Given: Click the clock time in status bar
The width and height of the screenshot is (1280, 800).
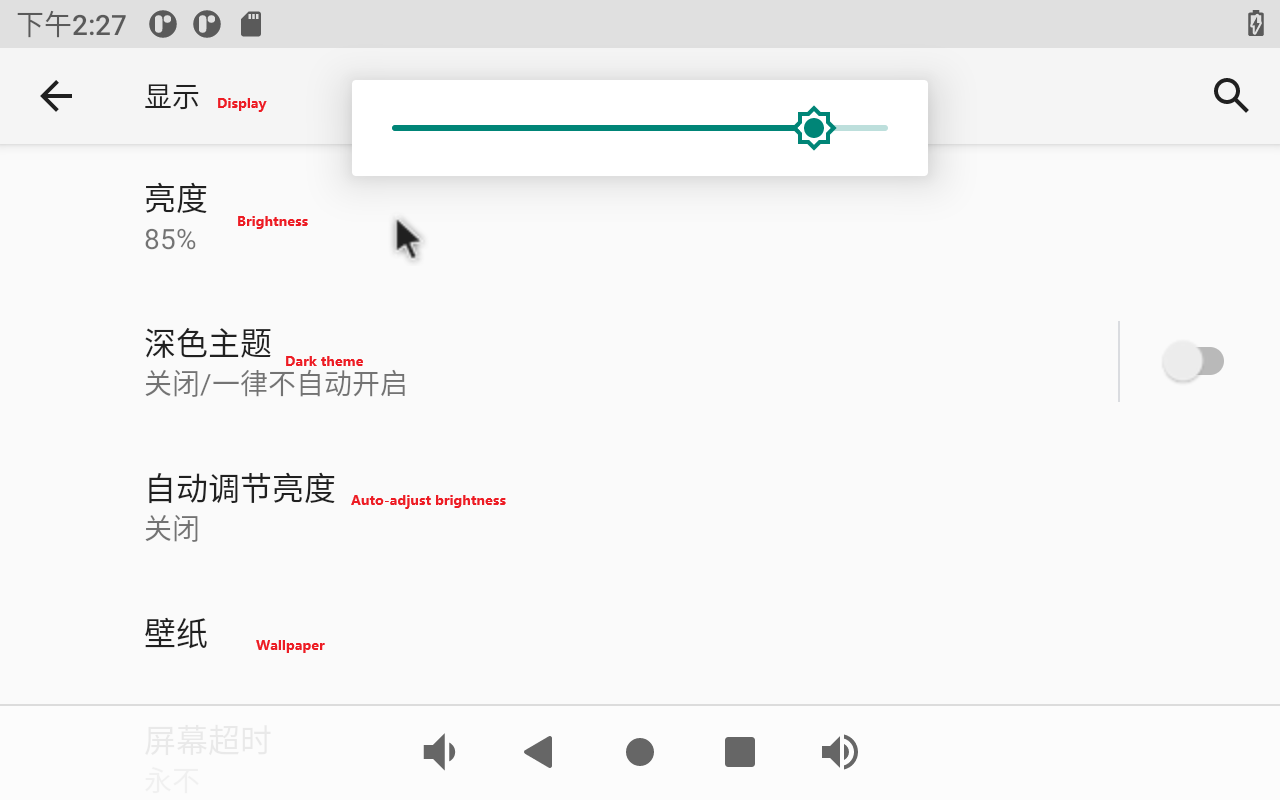Looking at the screenshot, I should [x=72, y=24].
